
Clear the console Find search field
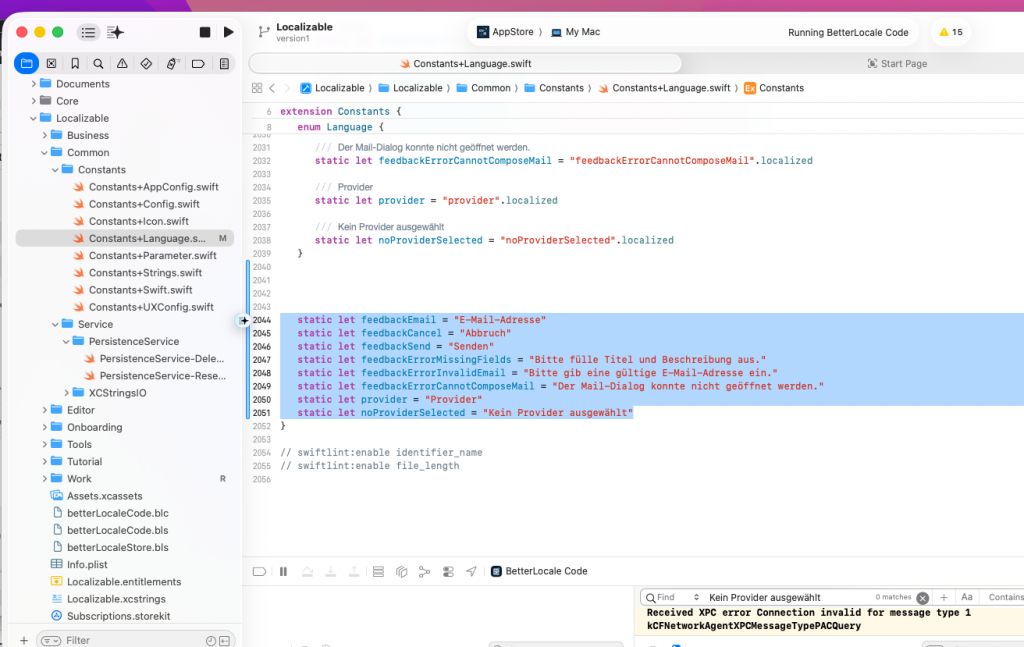922,598
